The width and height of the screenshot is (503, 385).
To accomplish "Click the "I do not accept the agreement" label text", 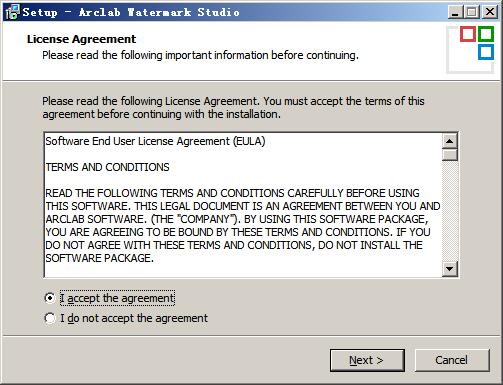I will [x=134, y=318].
